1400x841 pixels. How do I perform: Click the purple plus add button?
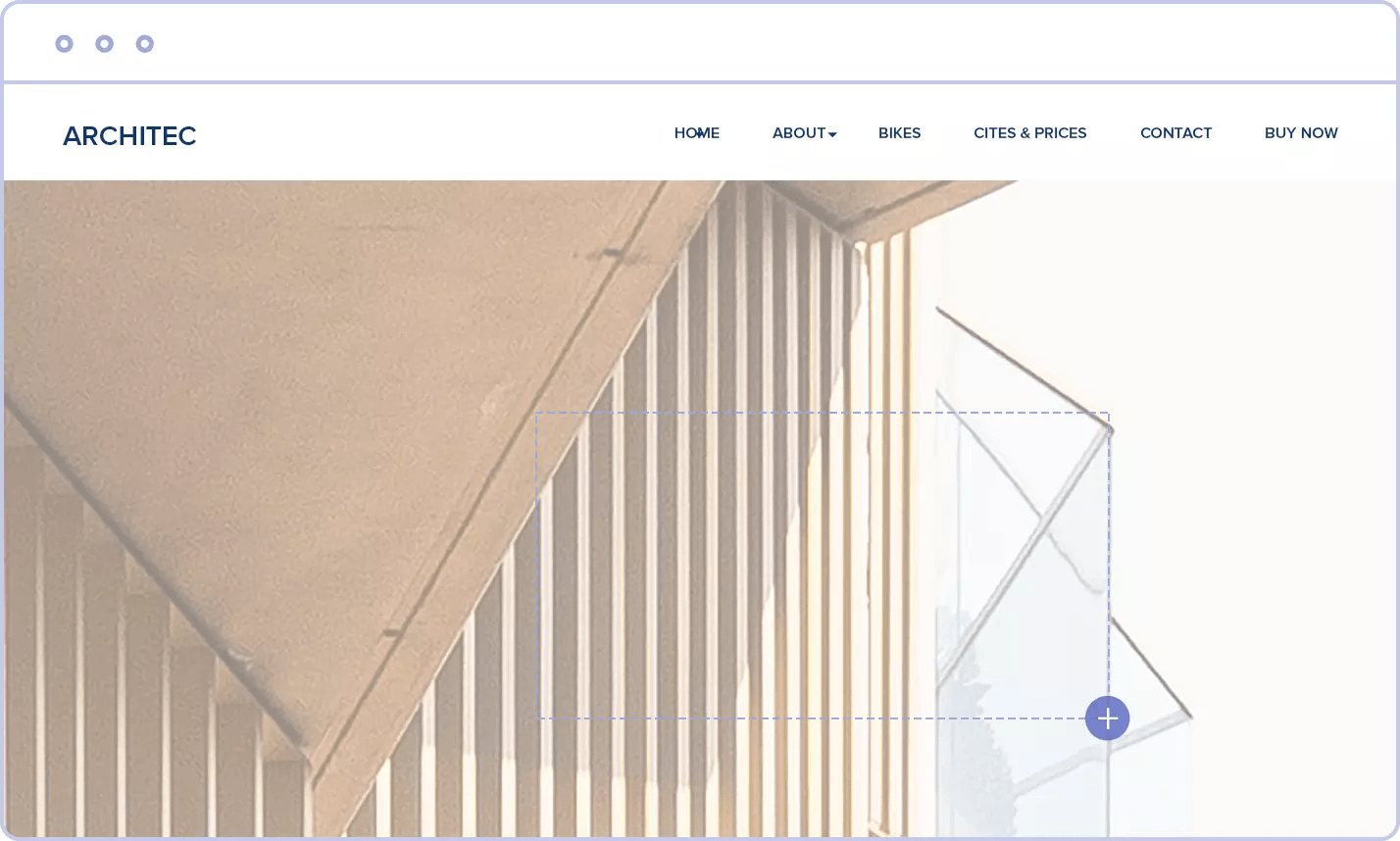click(1108, 718)
